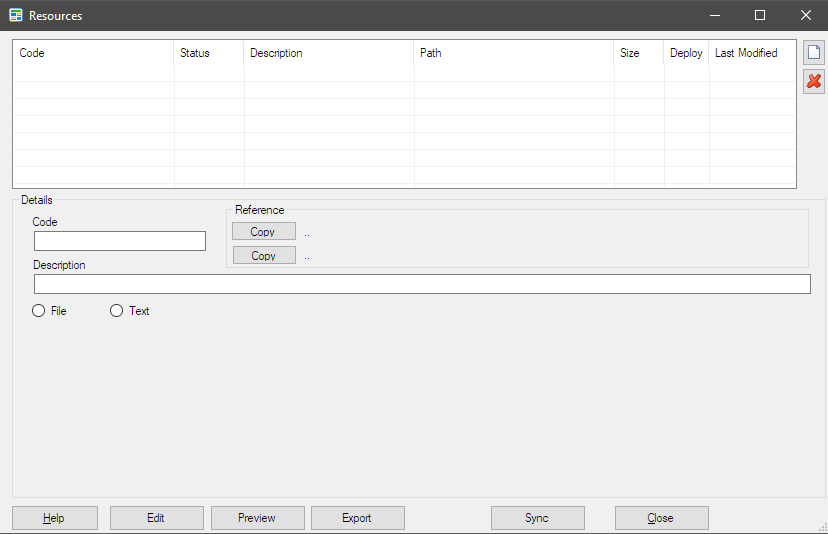Click the Path column header
This screenshot has width=828, height=534.
[x=514, y=53]
